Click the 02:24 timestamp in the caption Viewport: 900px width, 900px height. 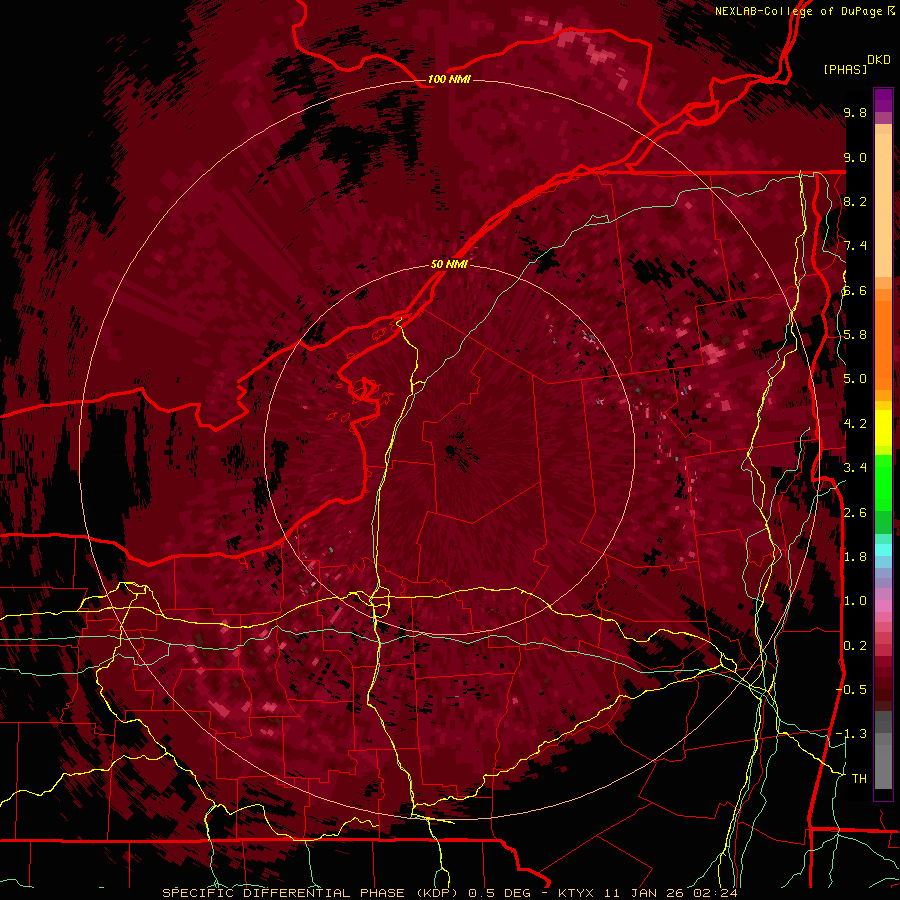click(x=715, y=893)
